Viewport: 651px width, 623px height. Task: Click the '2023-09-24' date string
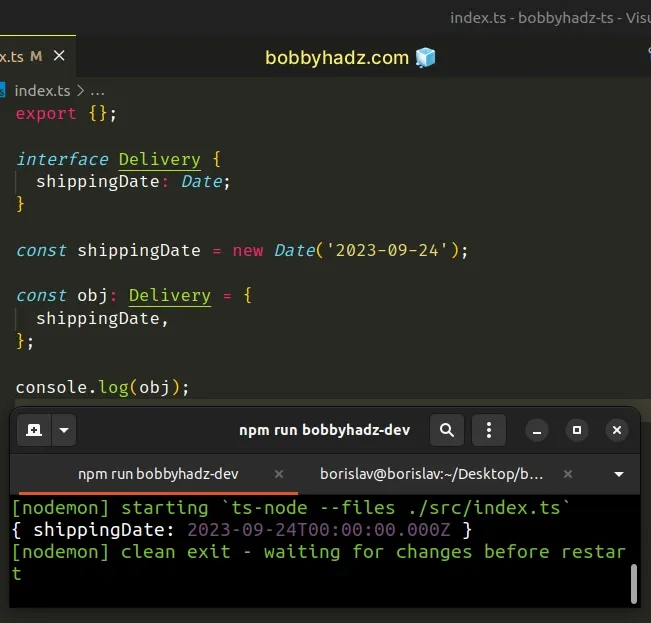[387, 250]
